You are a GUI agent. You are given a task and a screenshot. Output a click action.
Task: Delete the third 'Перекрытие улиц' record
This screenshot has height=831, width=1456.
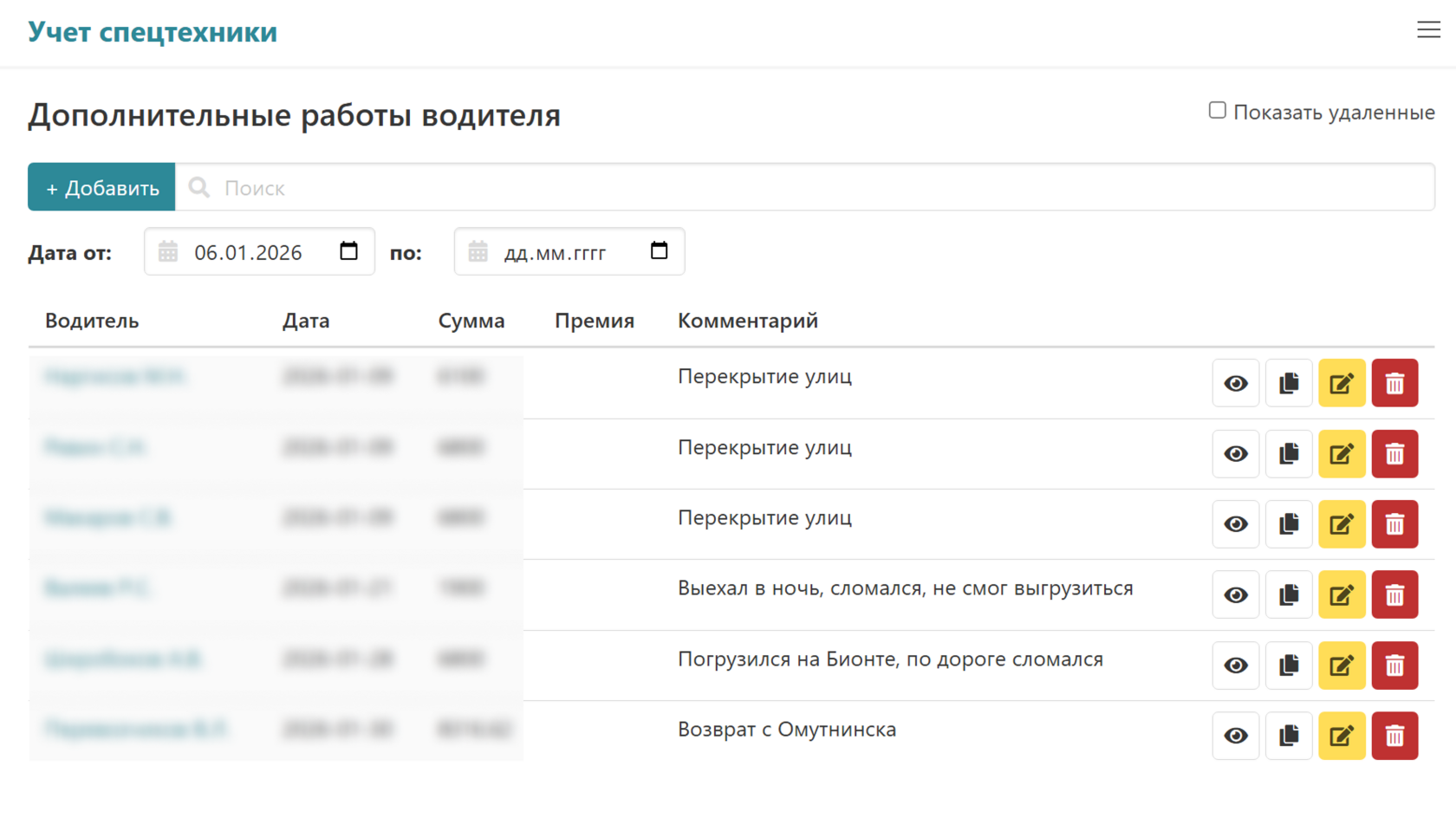1394,524
